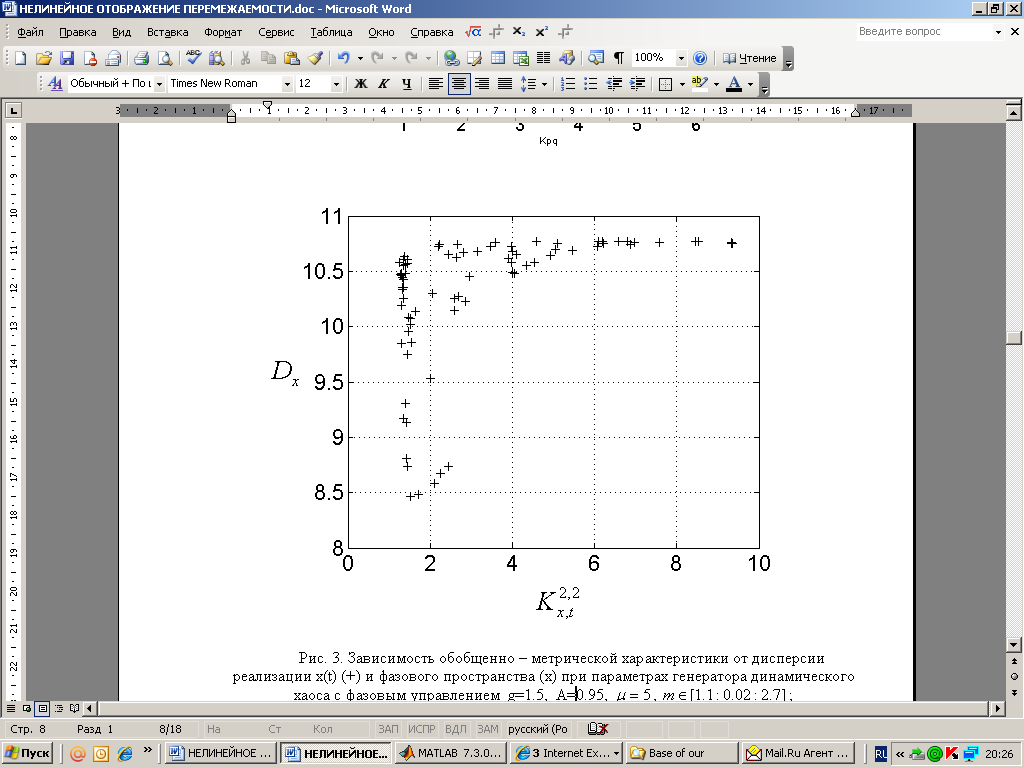
Task: Justify the paragraph text
Action: (505, 84)
